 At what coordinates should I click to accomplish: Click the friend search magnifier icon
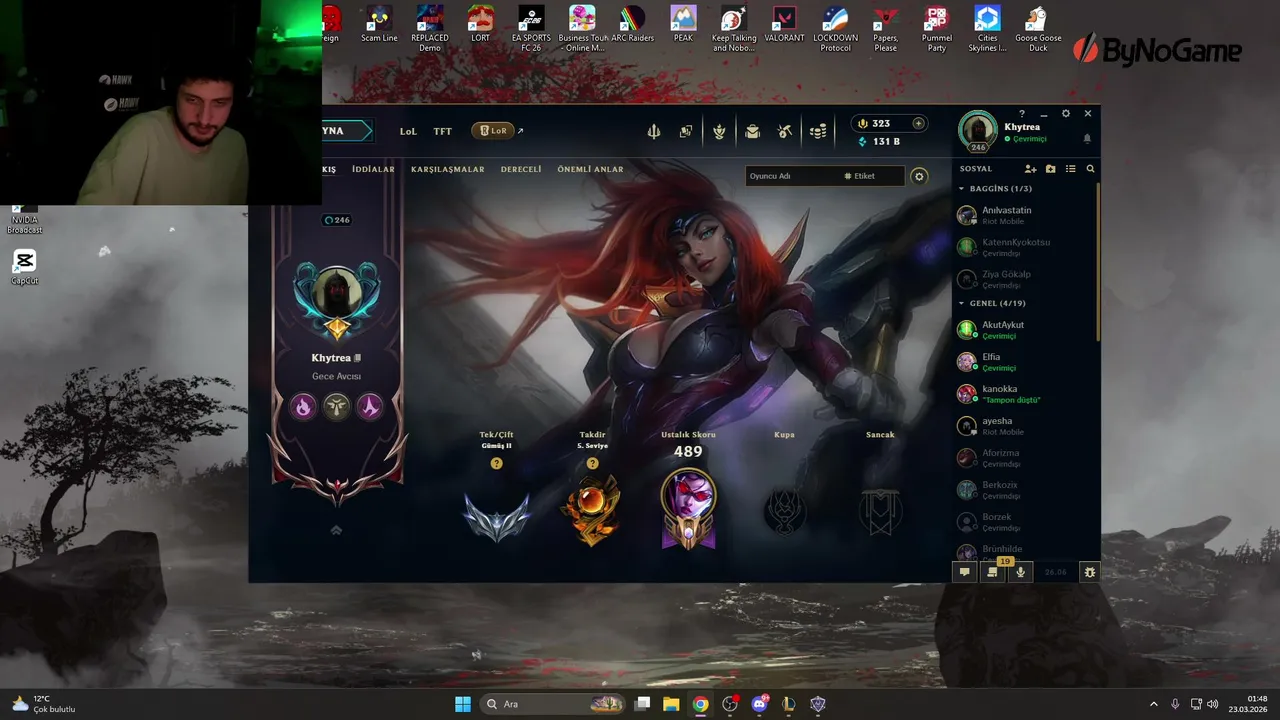tap(1090, 169)
